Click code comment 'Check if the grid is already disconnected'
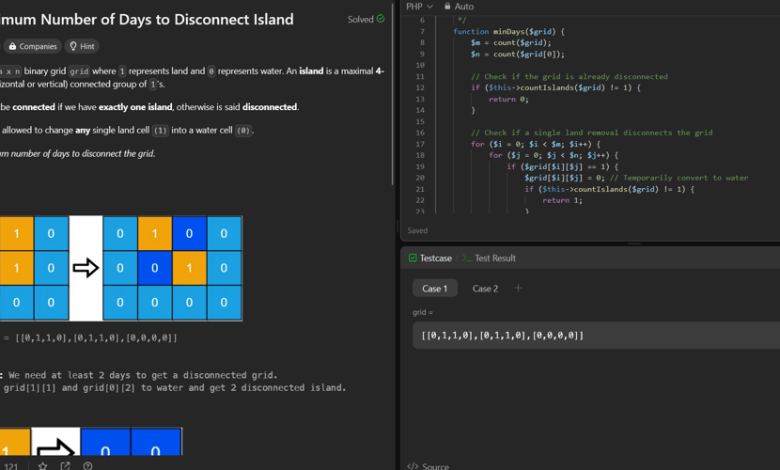Screen dimensions: 780x470 (569, 77)
